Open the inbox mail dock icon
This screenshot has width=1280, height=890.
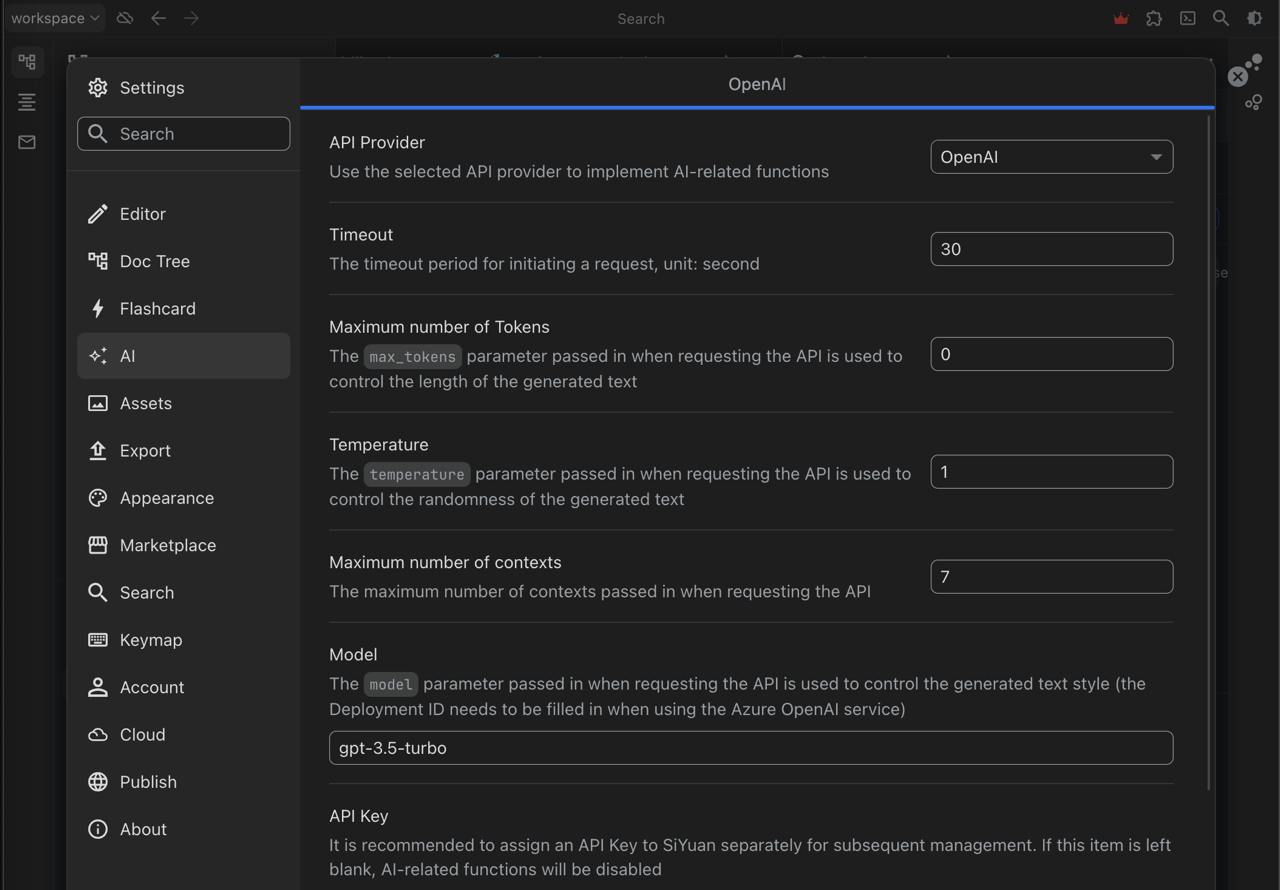click(x=27, y=142)
